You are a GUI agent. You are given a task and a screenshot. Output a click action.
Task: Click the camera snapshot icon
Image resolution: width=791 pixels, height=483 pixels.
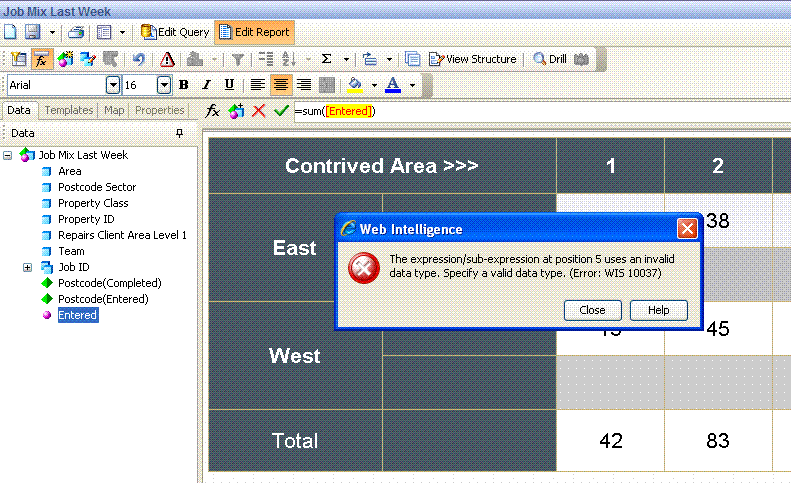pyautogui.click(x=582, y=59)
